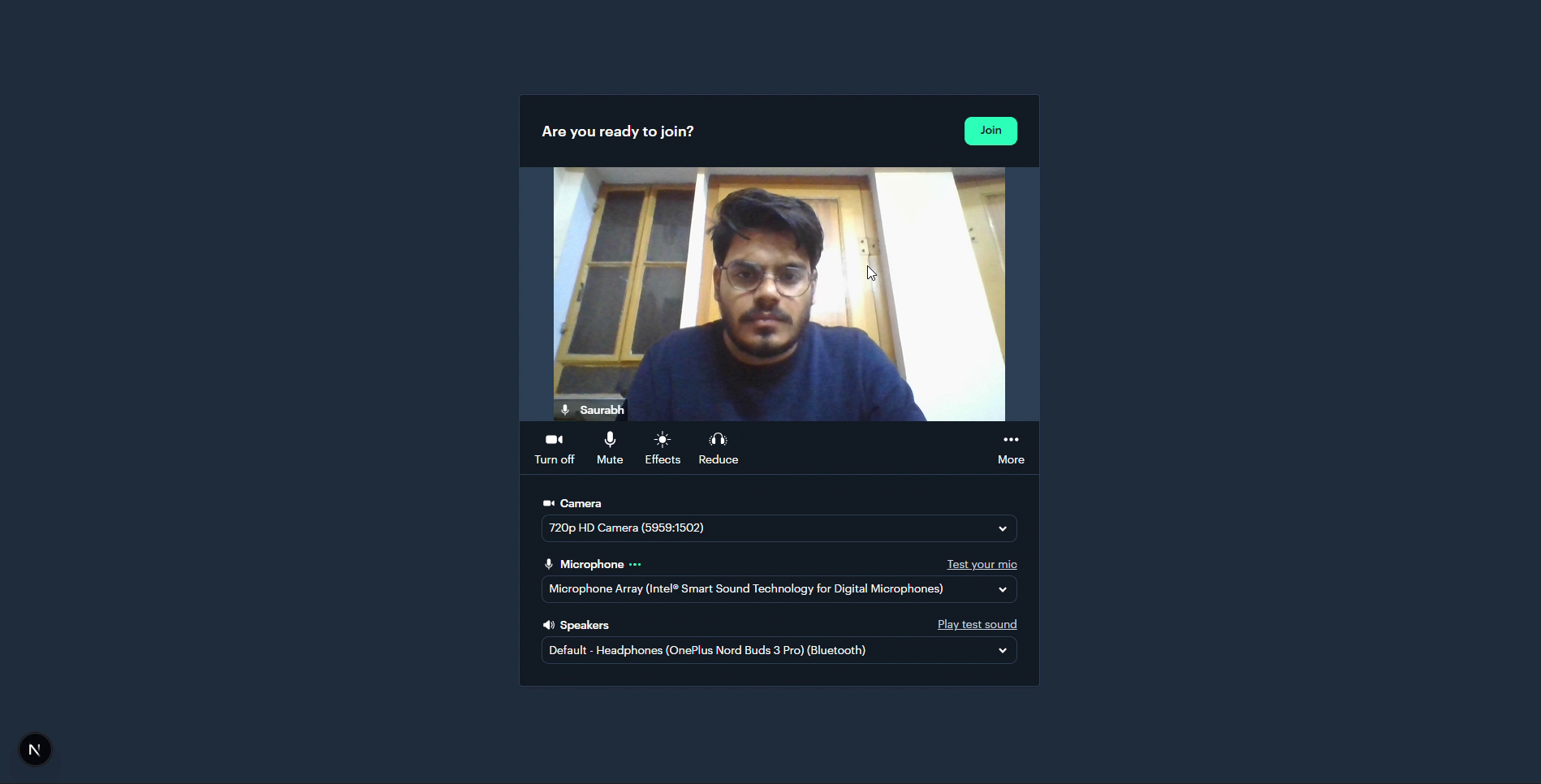Click the webcam video preview
This screenshot has width=1541, height=784.
tap(779, 294)
